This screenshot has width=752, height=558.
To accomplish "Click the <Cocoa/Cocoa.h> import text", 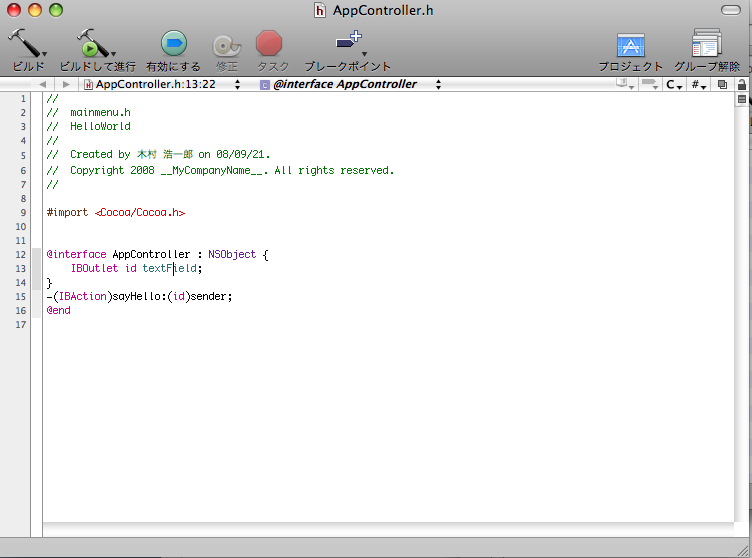I will [140, 213].
